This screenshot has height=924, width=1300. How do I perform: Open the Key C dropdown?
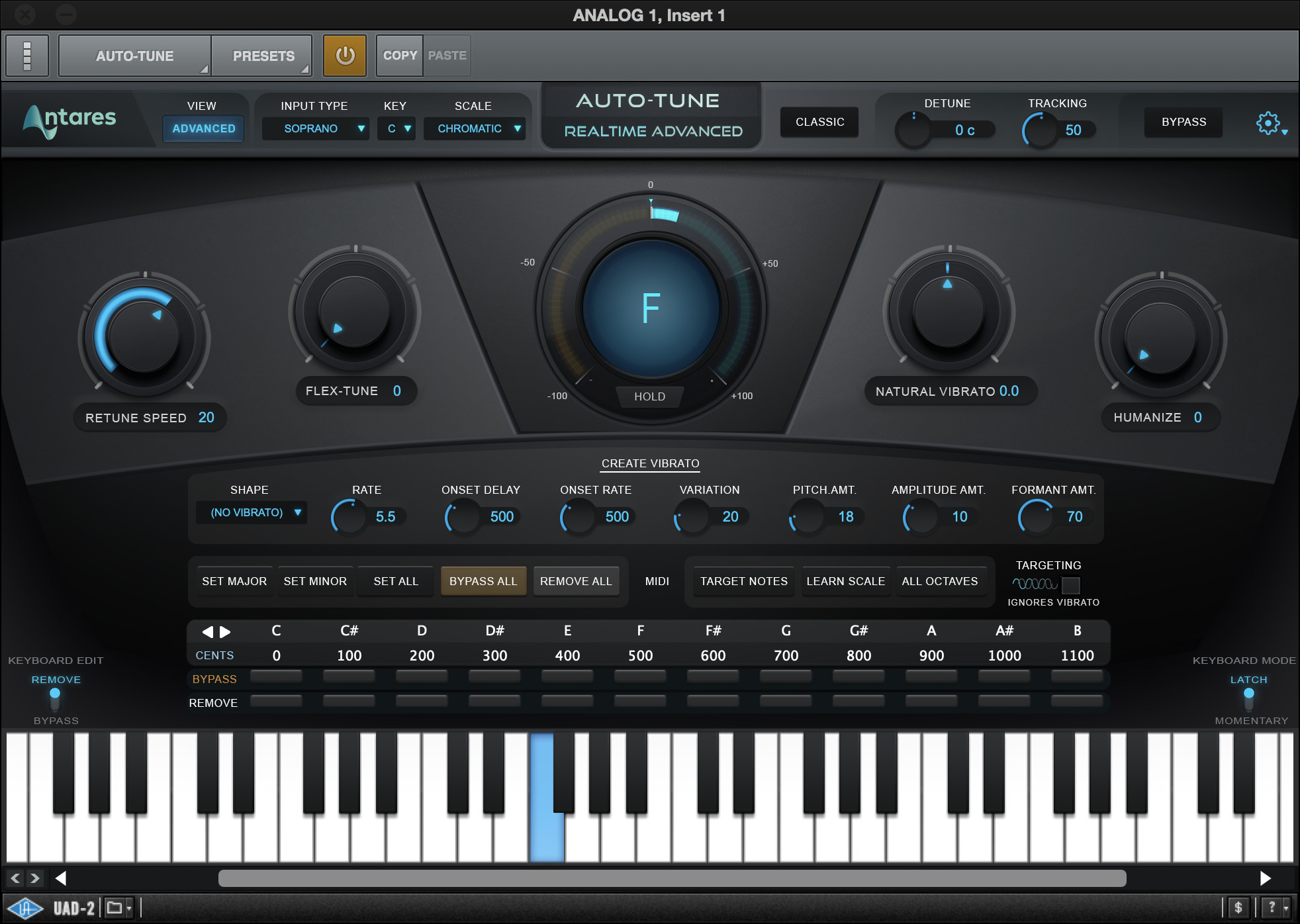point(396,128)
